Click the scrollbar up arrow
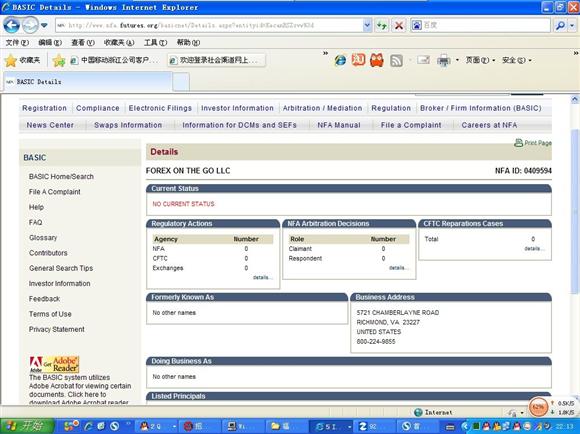 575,99
